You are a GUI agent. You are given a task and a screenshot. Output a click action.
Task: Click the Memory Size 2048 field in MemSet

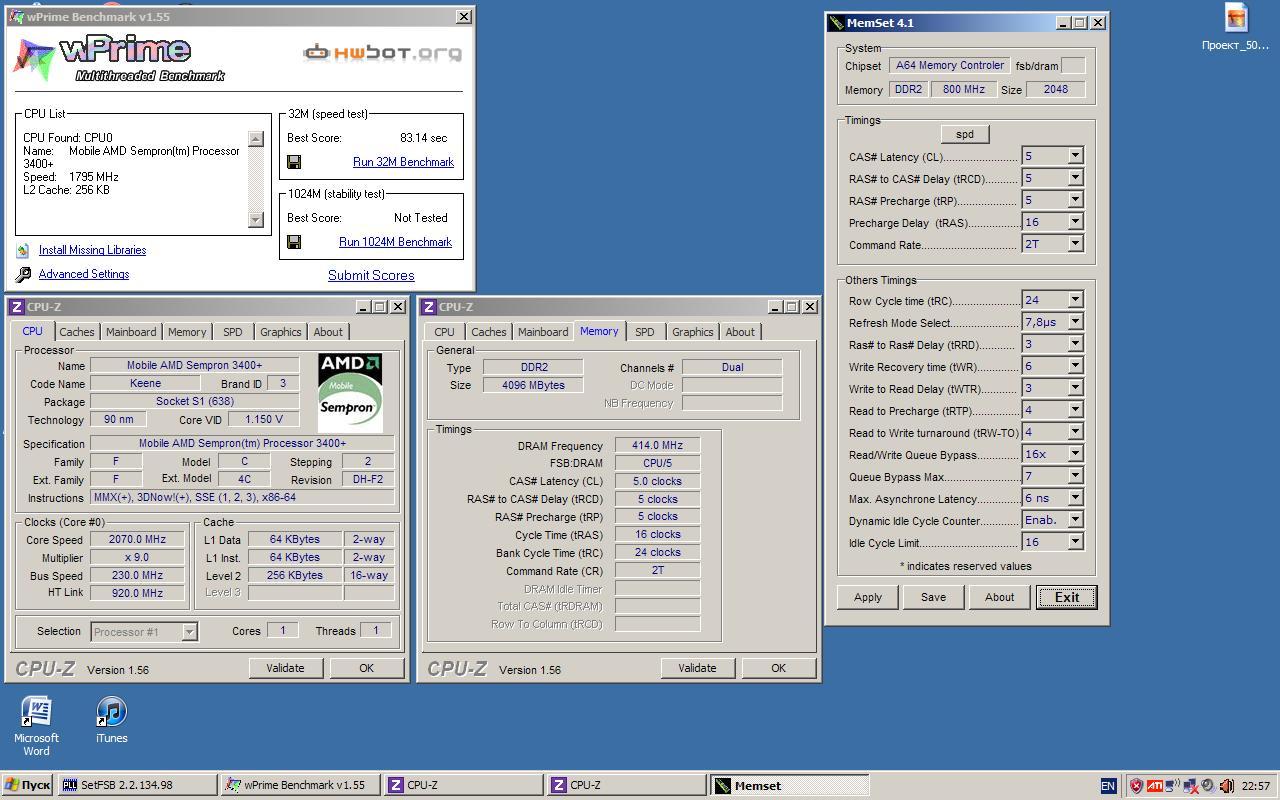pos(1056,89)
